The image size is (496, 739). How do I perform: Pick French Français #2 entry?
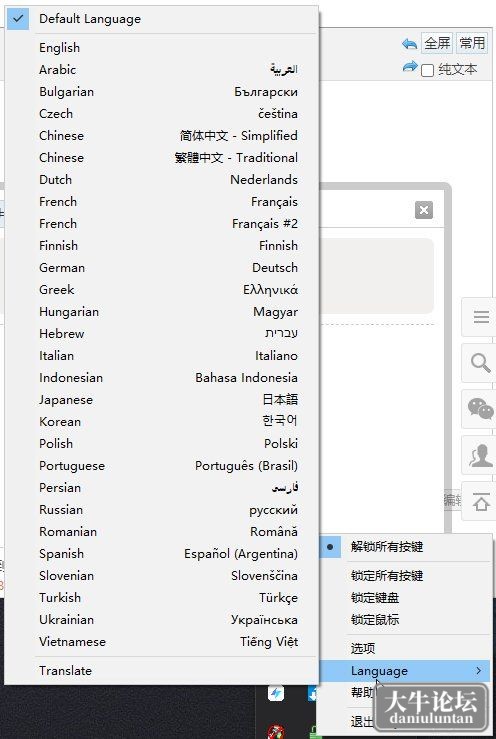[x=162, y=224]
